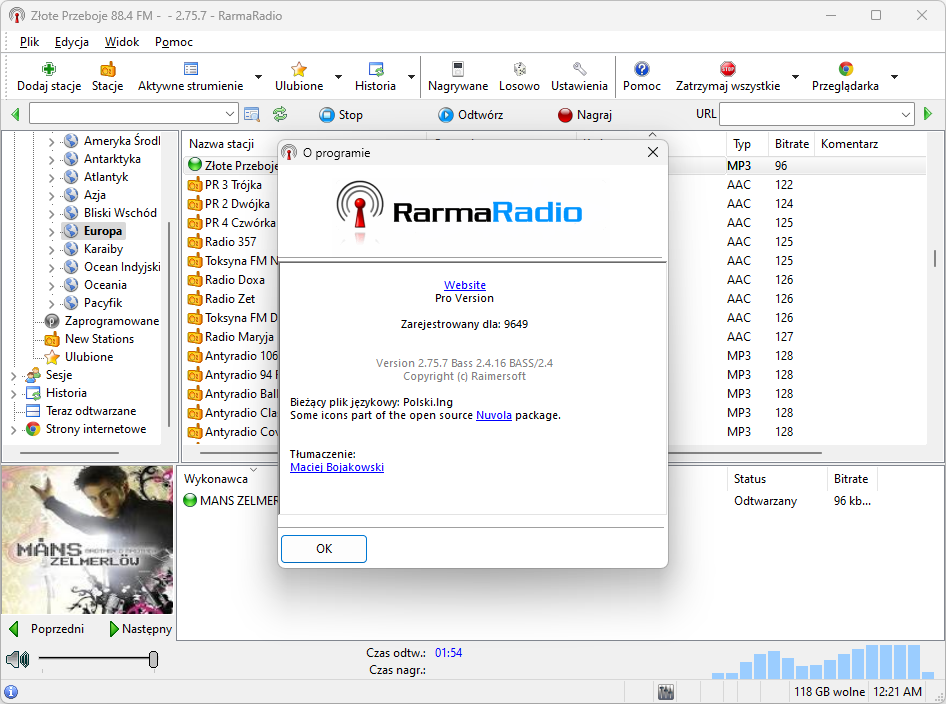
Task: Open Przeglądarka Chrome icon
Action: pos(845,69)
